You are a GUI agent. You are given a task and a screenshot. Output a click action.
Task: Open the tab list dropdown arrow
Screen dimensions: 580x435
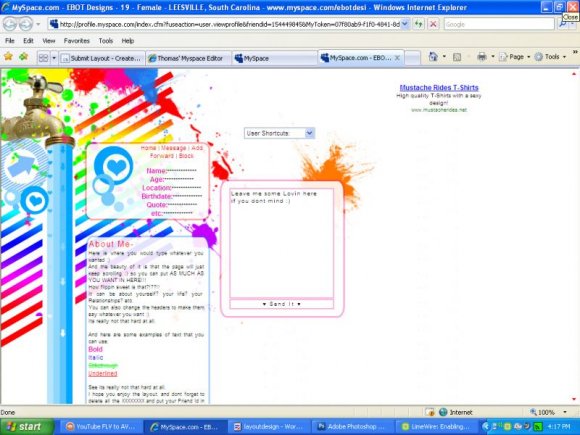(x=54, y=58)
